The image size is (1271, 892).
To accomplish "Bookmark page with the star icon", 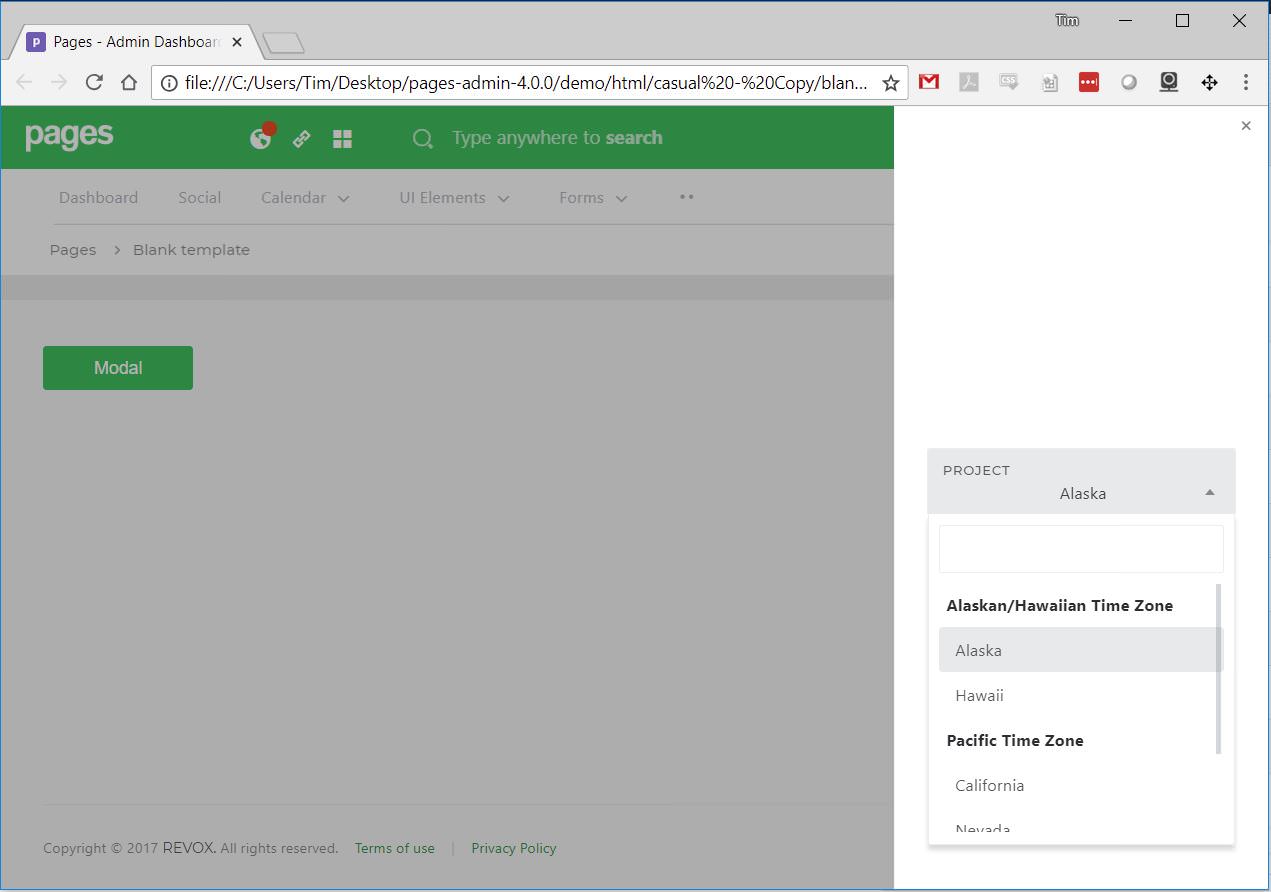I will pos(890,83).
